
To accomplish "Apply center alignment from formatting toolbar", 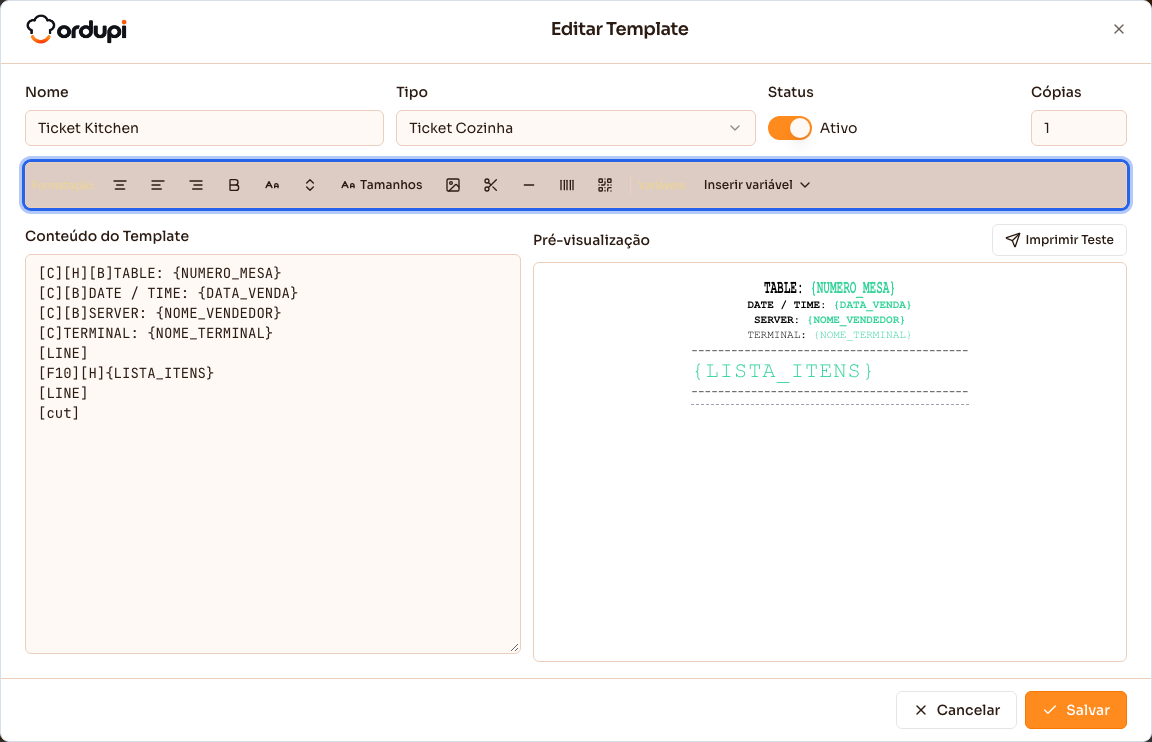I will pyautogui.click(x=120, y=185).
